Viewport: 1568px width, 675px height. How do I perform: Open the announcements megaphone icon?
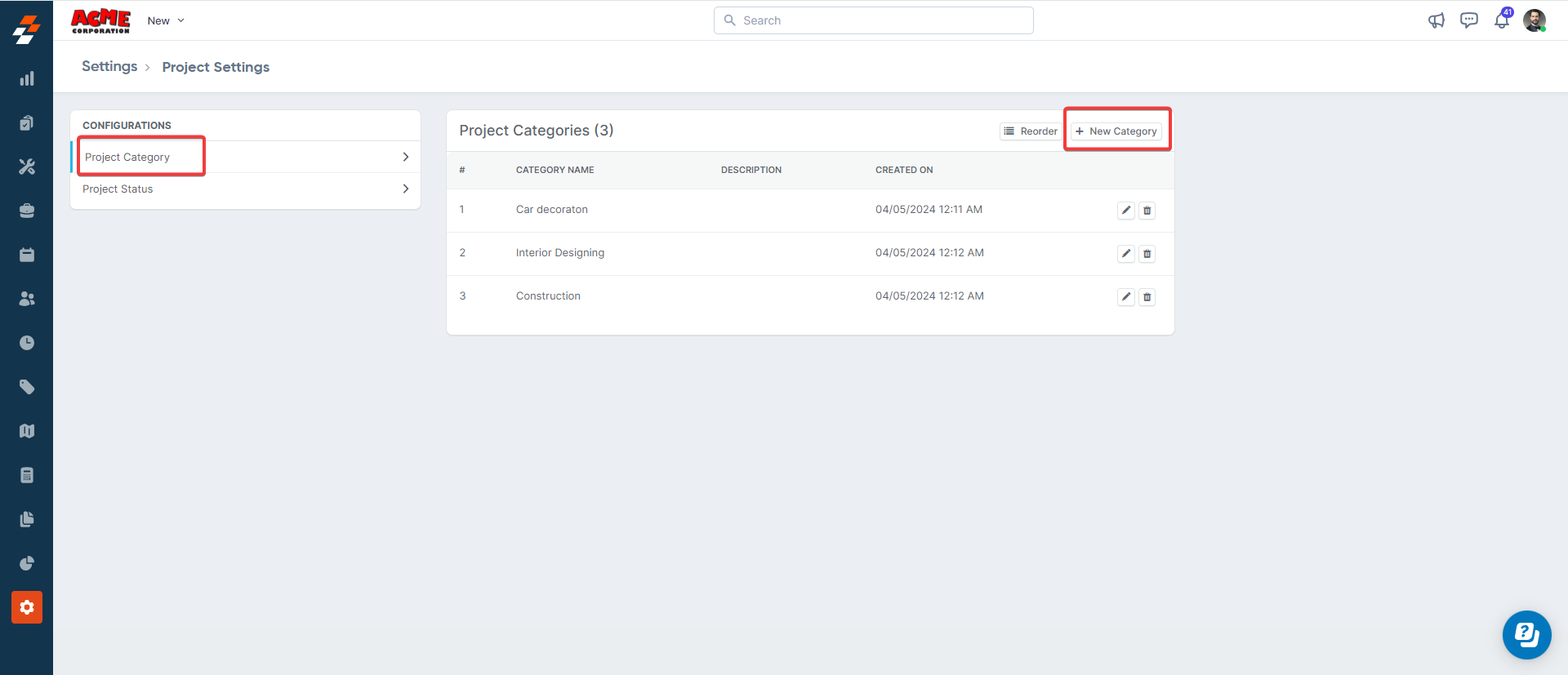click(x=1436, y=21)
